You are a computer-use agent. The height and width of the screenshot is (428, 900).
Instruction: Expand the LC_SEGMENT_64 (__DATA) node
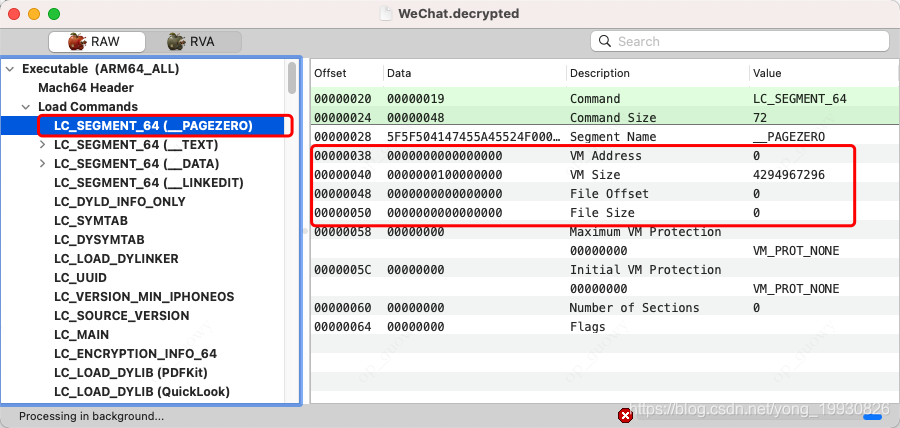click(x=42, y=164)
